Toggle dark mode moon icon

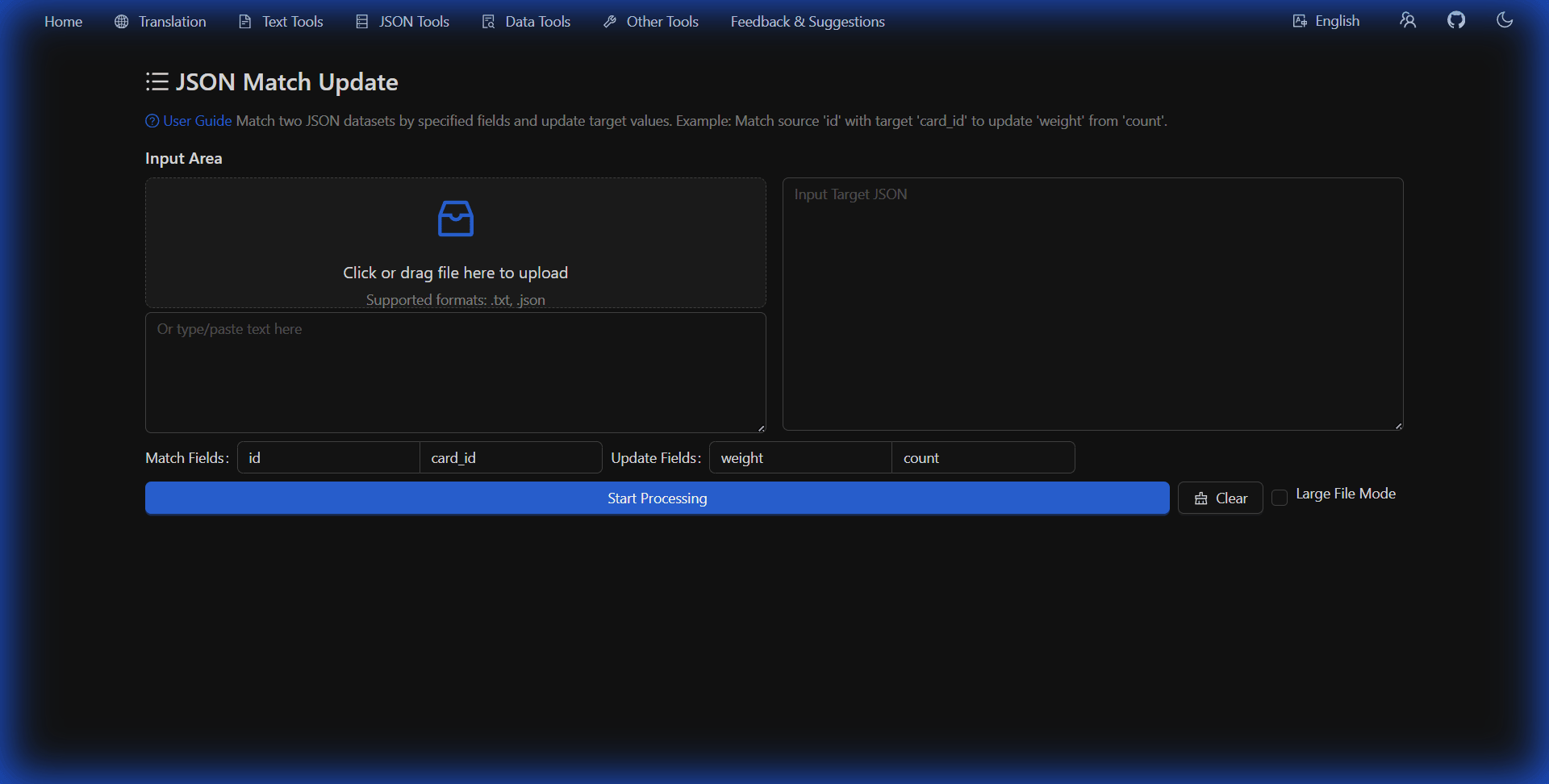pos(1504,20)
